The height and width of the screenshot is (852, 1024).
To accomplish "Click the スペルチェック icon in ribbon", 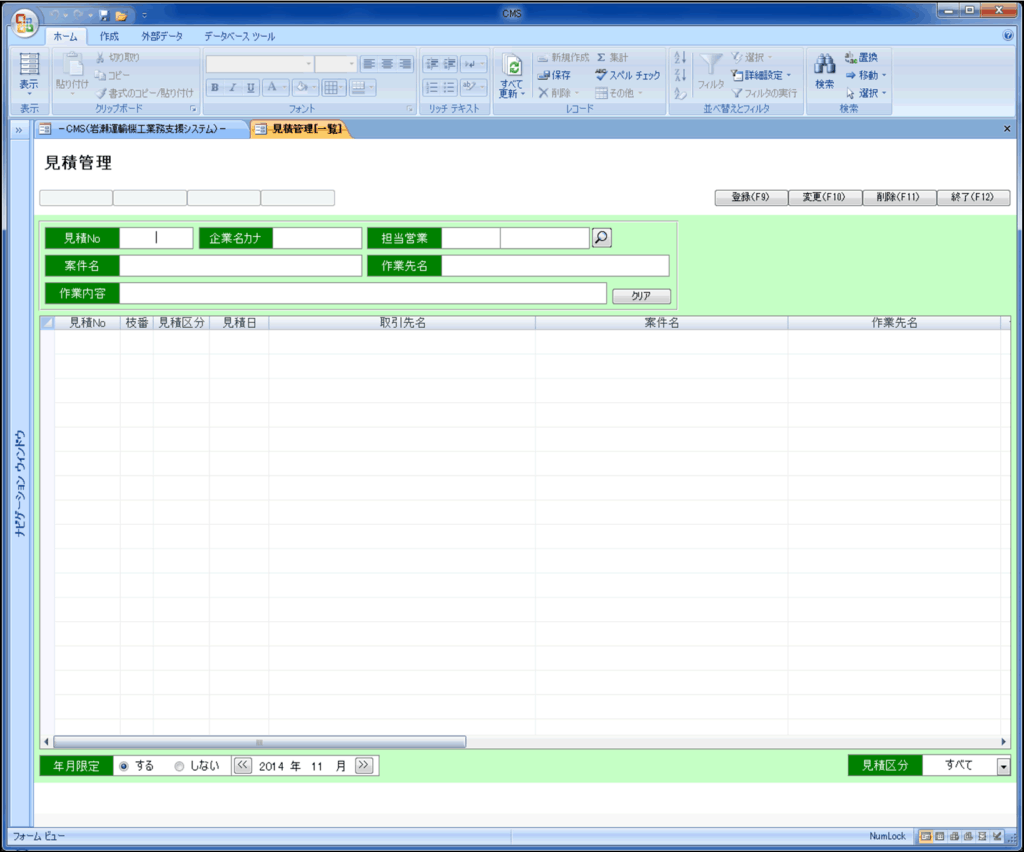I will (x=601, y=75).
